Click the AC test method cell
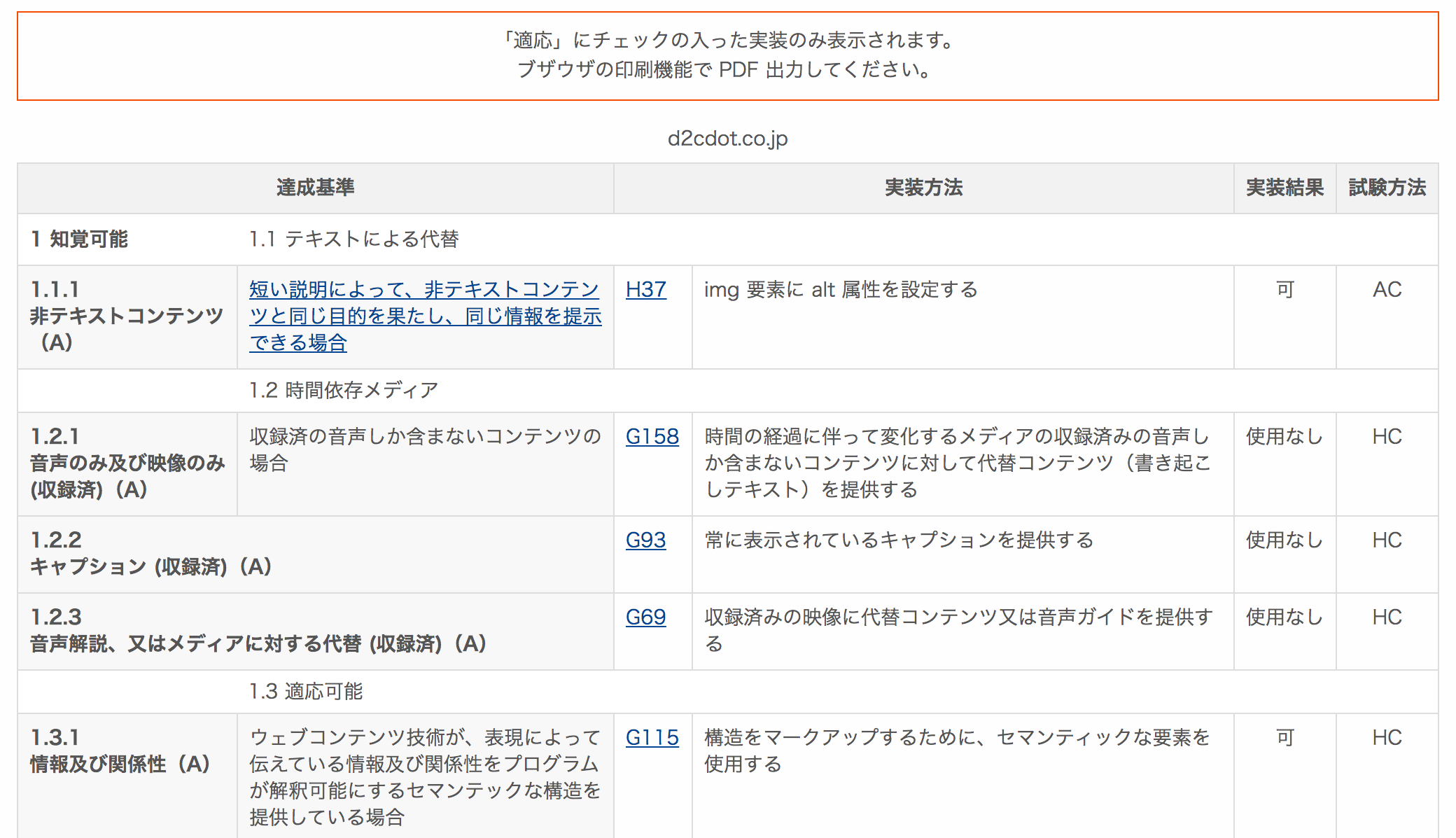Screen dimensions: 1456x838 1387,289
